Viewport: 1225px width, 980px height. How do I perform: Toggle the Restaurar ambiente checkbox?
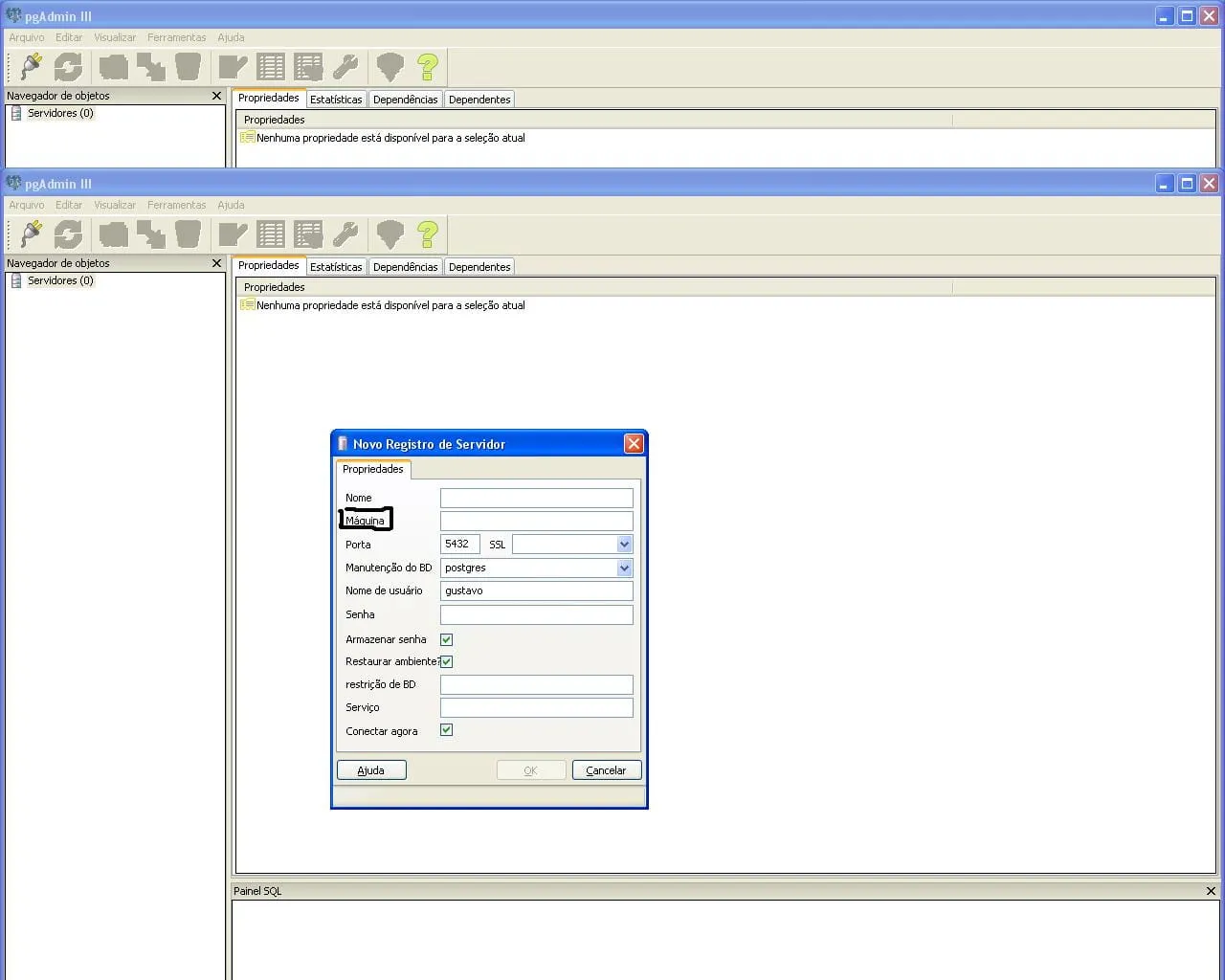coord(446,661)
